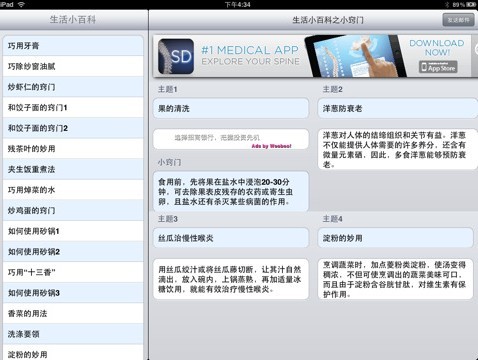Image resolution: width=478 pixels, height=360 pixels.
Task: Choose 和饺子面的窍门1 from the list
Action: [x=73, y=108]
